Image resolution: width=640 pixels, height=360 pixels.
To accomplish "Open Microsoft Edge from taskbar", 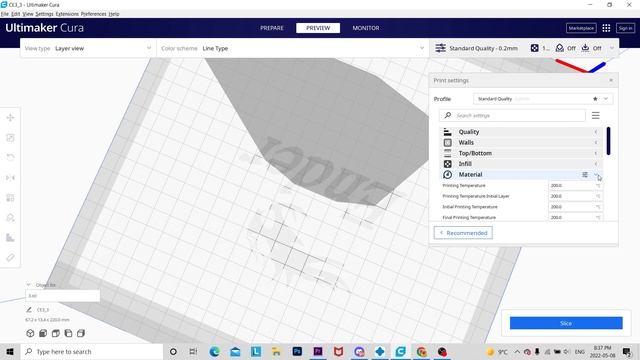I will (x=214, y=351).
